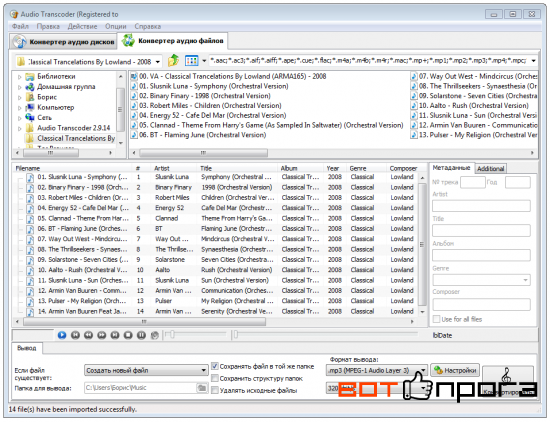Screen dimensions: 550x422
Task: Select the playlist icon of 00. VA file
Action: [134, 76]
